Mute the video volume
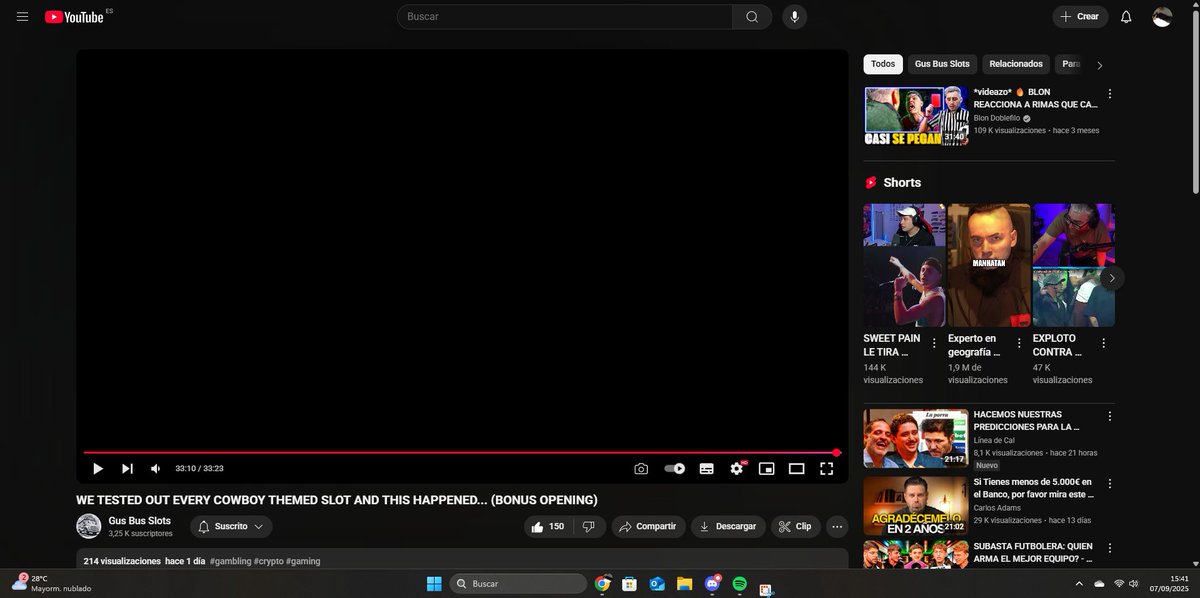Image resolution: width=1200 pixels, height=598 pixels. click(x=156, y=468)
